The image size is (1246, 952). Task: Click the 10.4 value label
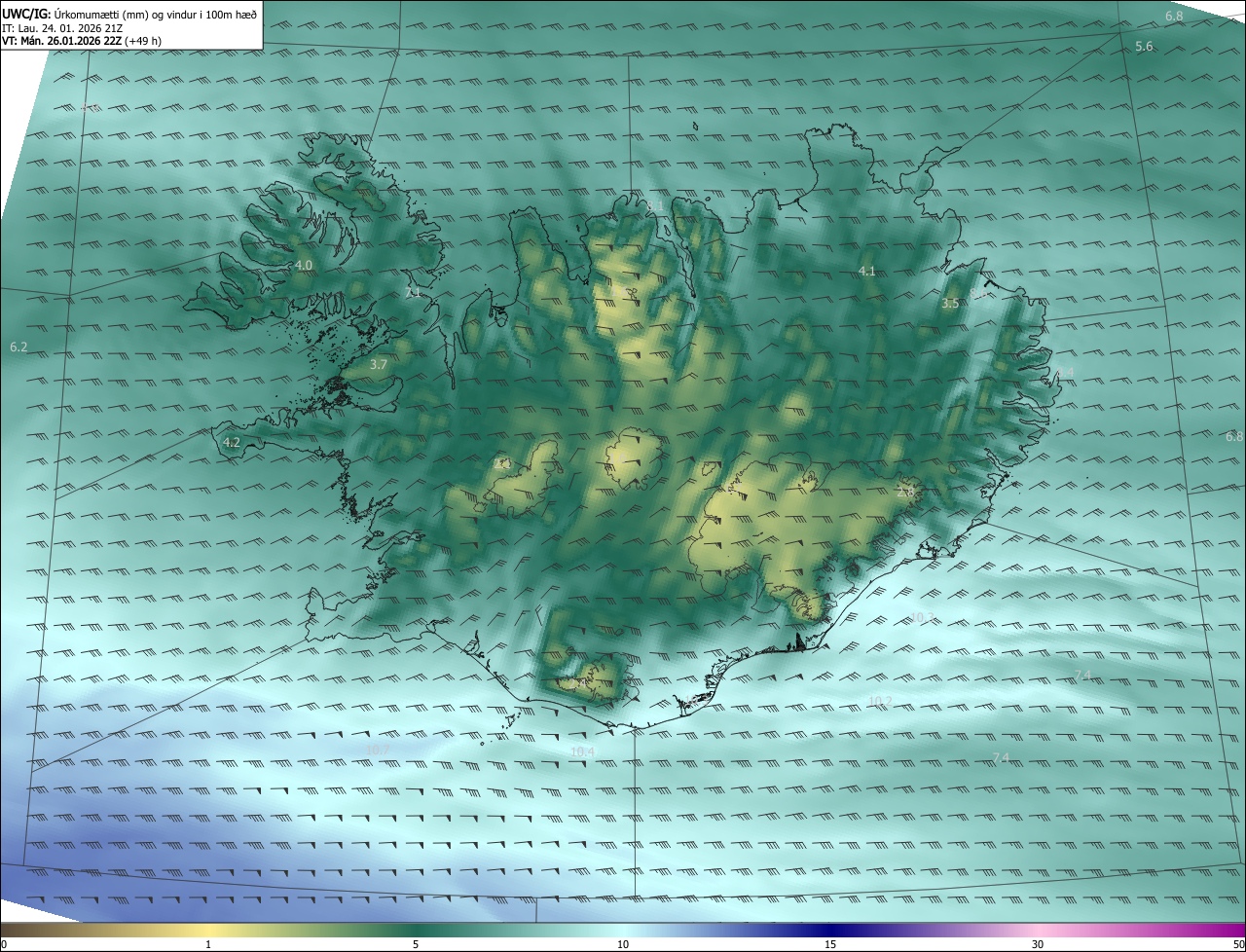coord(583,751)
